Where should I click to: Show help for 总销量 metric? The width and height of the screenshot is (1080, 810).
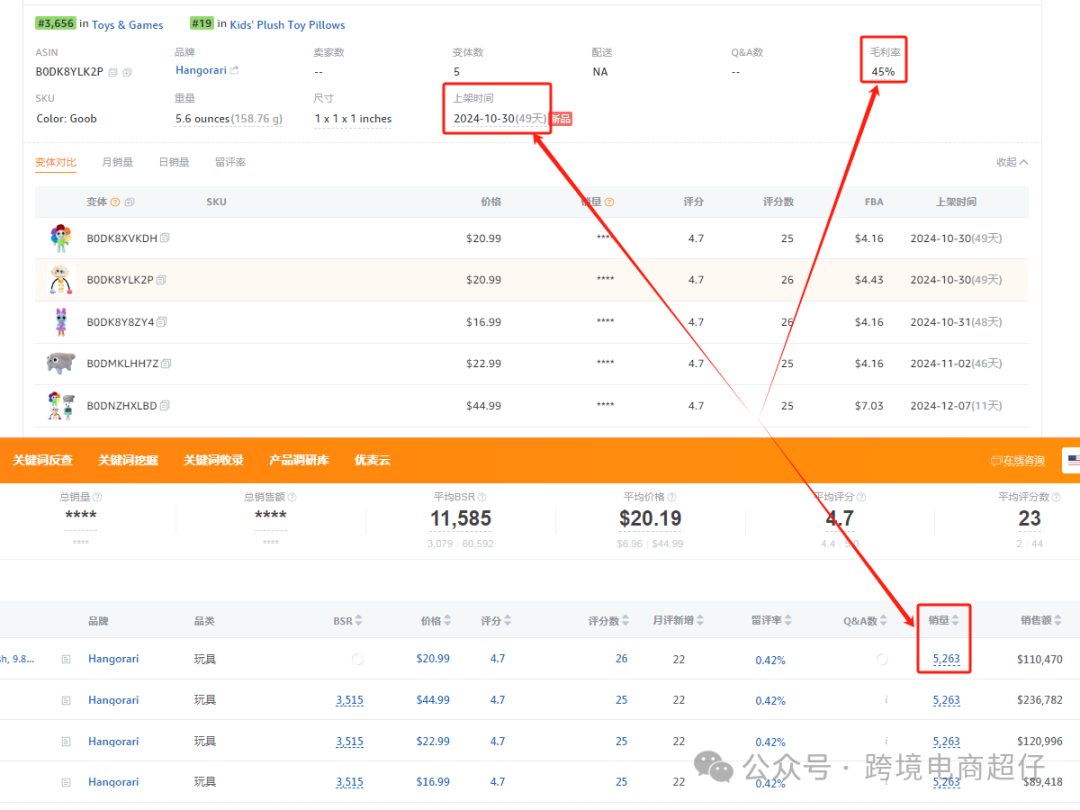point(97,497)
